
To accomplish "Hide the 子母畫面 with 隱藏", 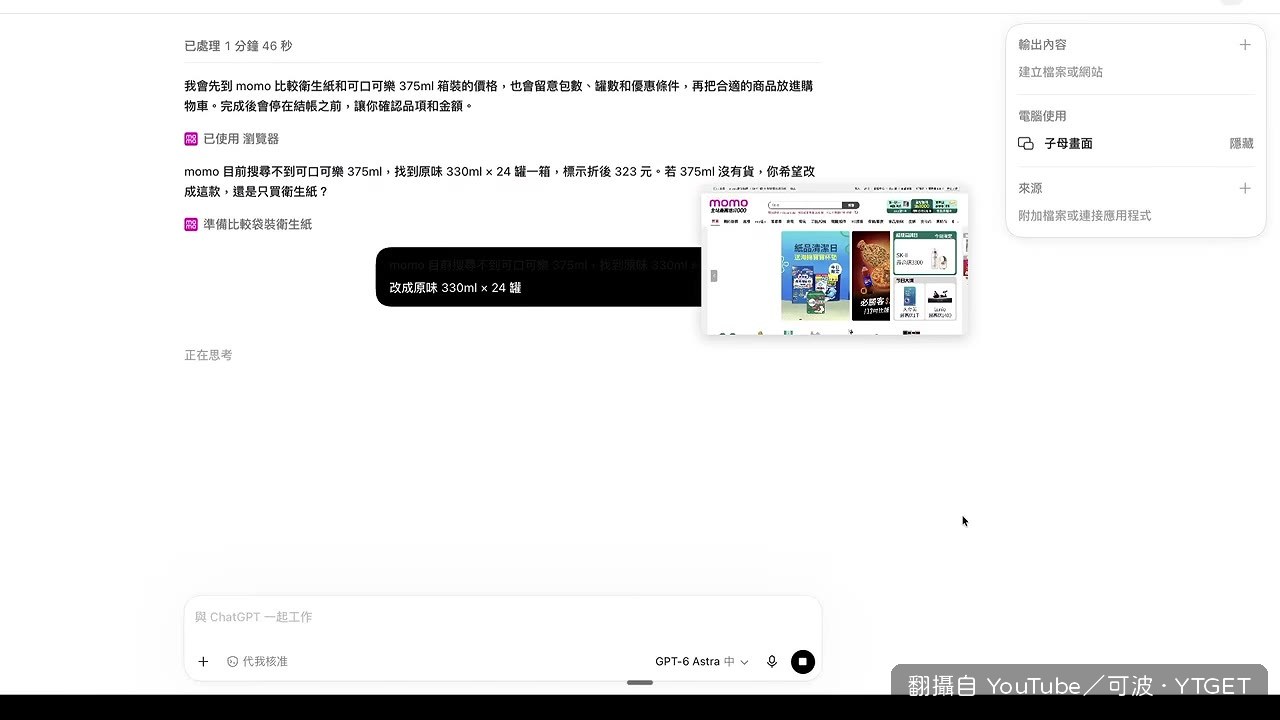I will point(1241,144).
